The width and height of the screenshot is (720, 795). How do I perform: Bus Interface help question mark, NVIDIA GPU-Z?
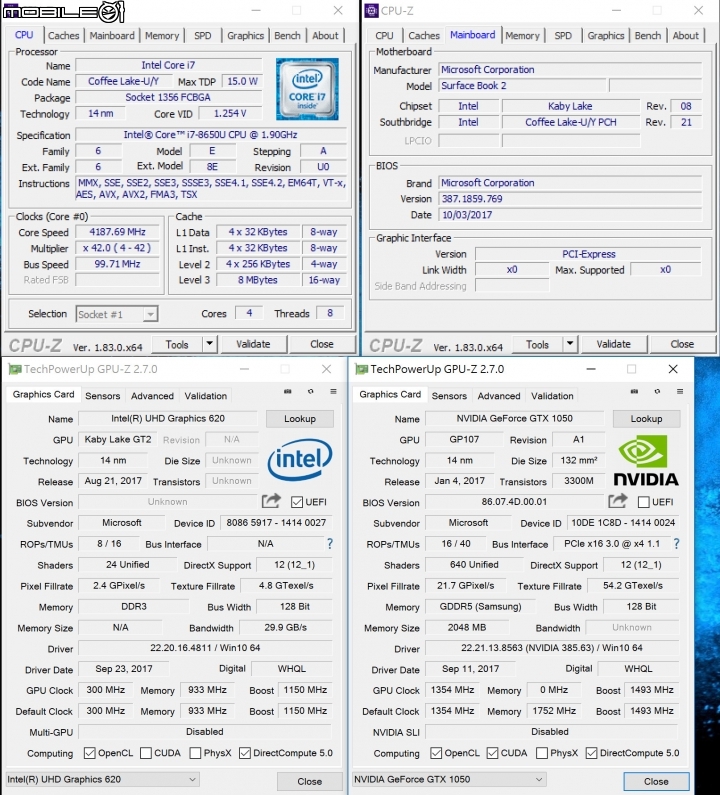[676, 544]
